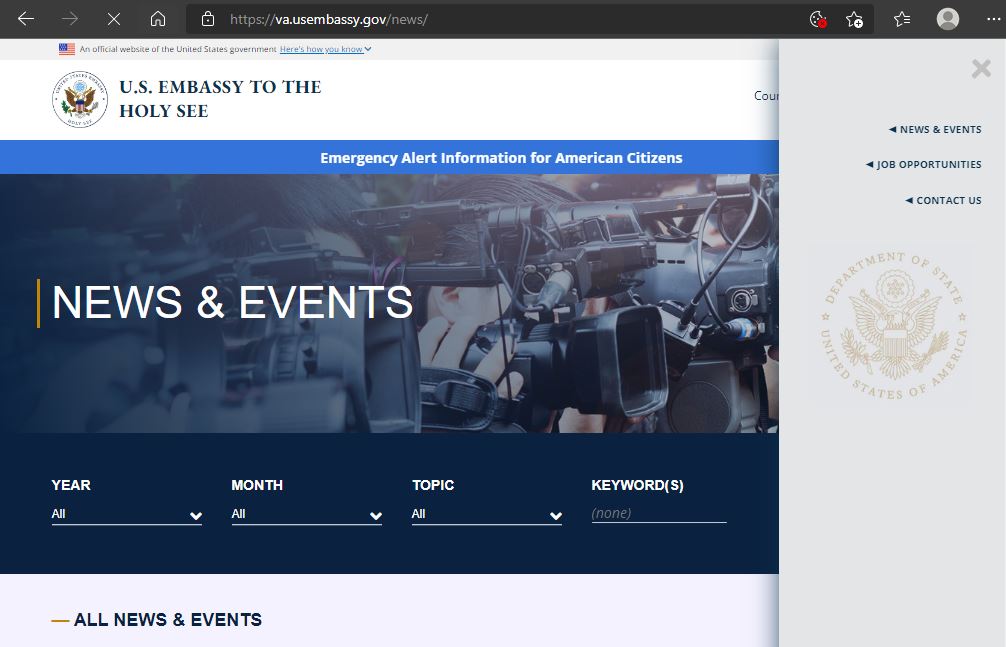Click the address bar URL

click(x=328, y=19)
